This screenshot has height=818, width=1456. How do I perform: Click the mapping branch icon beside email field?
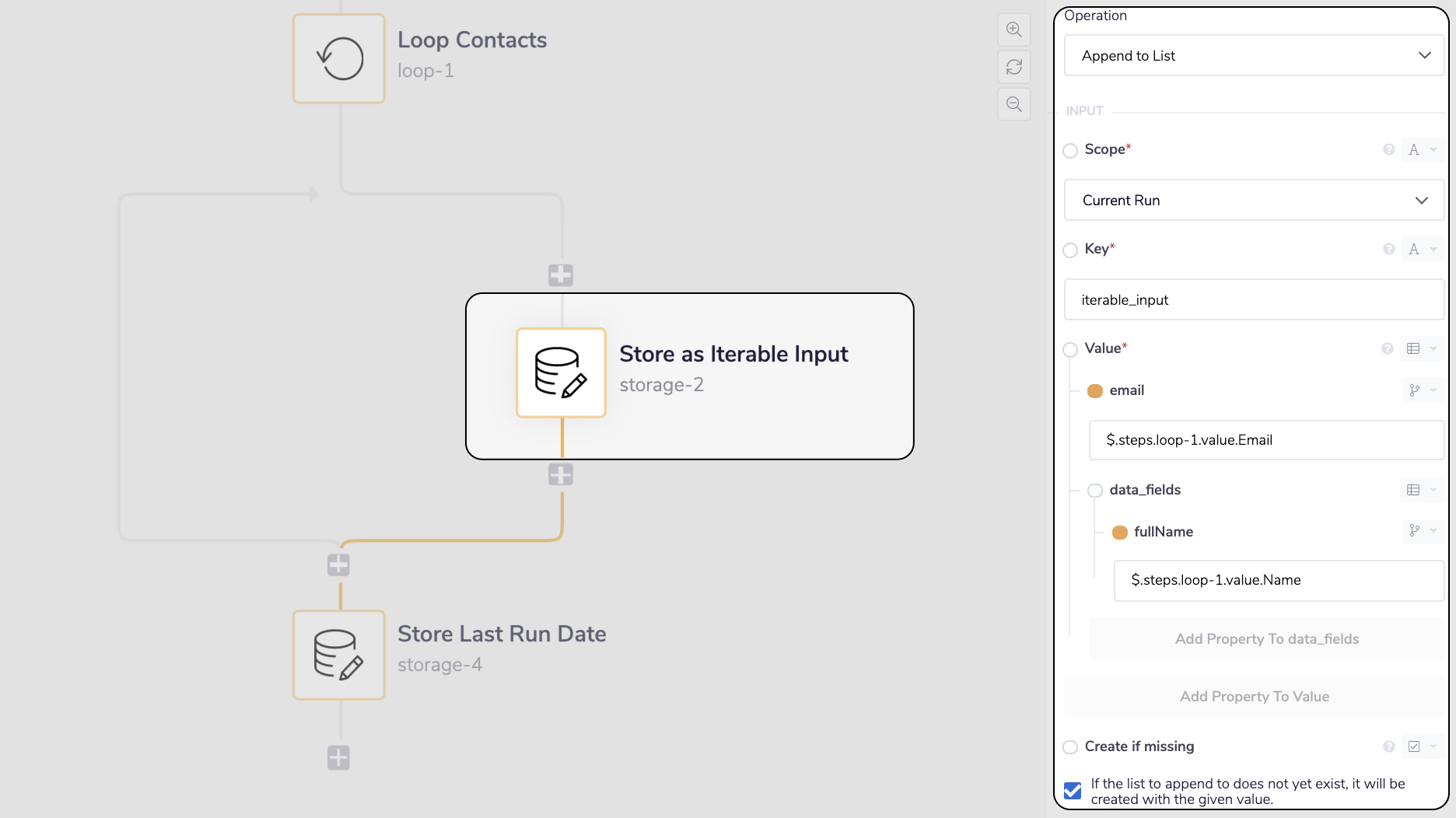(x=1415, y=390)
